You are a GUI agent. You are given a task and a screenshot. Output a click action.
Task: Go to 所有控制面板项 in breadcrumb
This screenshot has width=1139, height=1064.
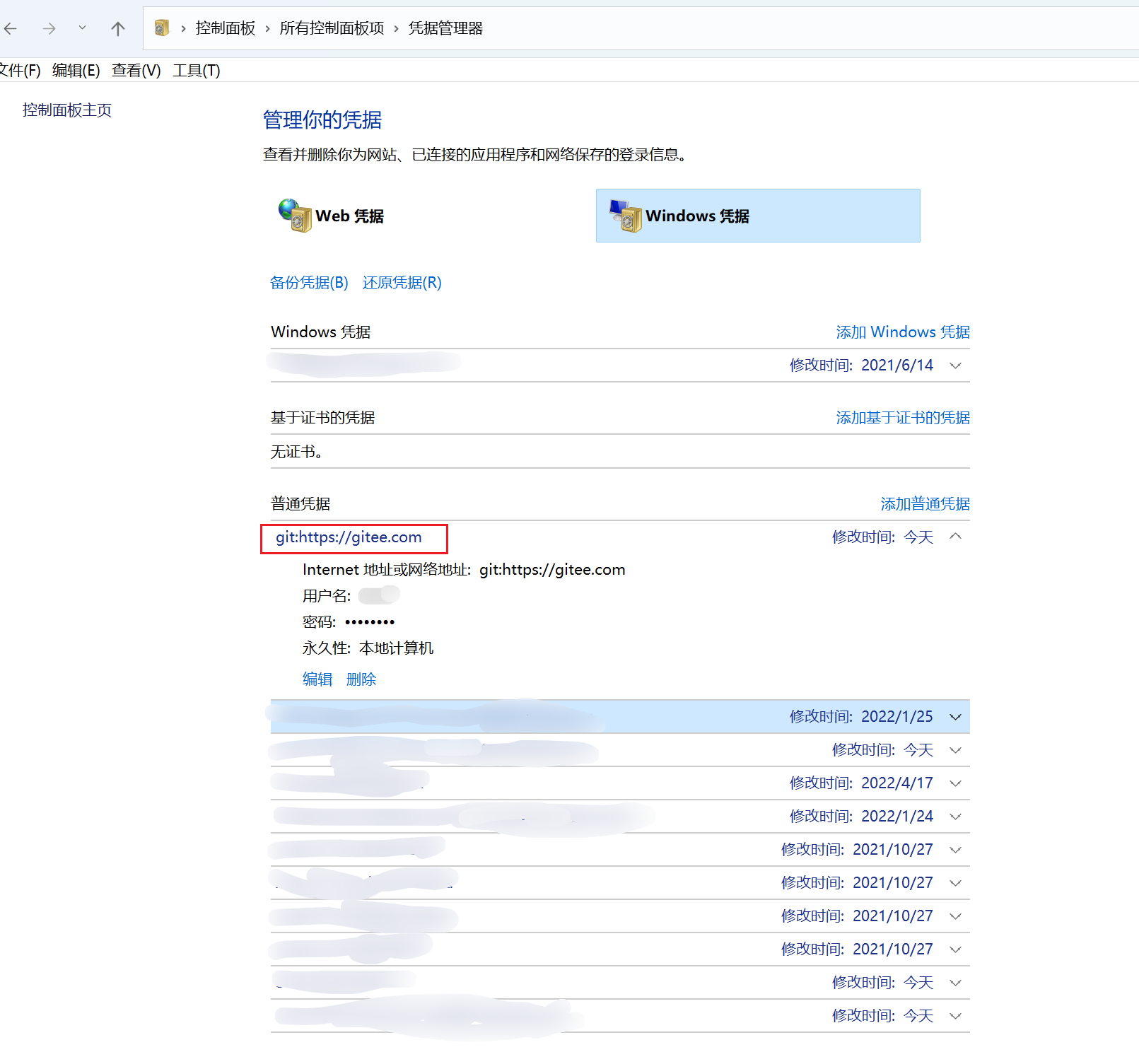click(x=332, y=28)
